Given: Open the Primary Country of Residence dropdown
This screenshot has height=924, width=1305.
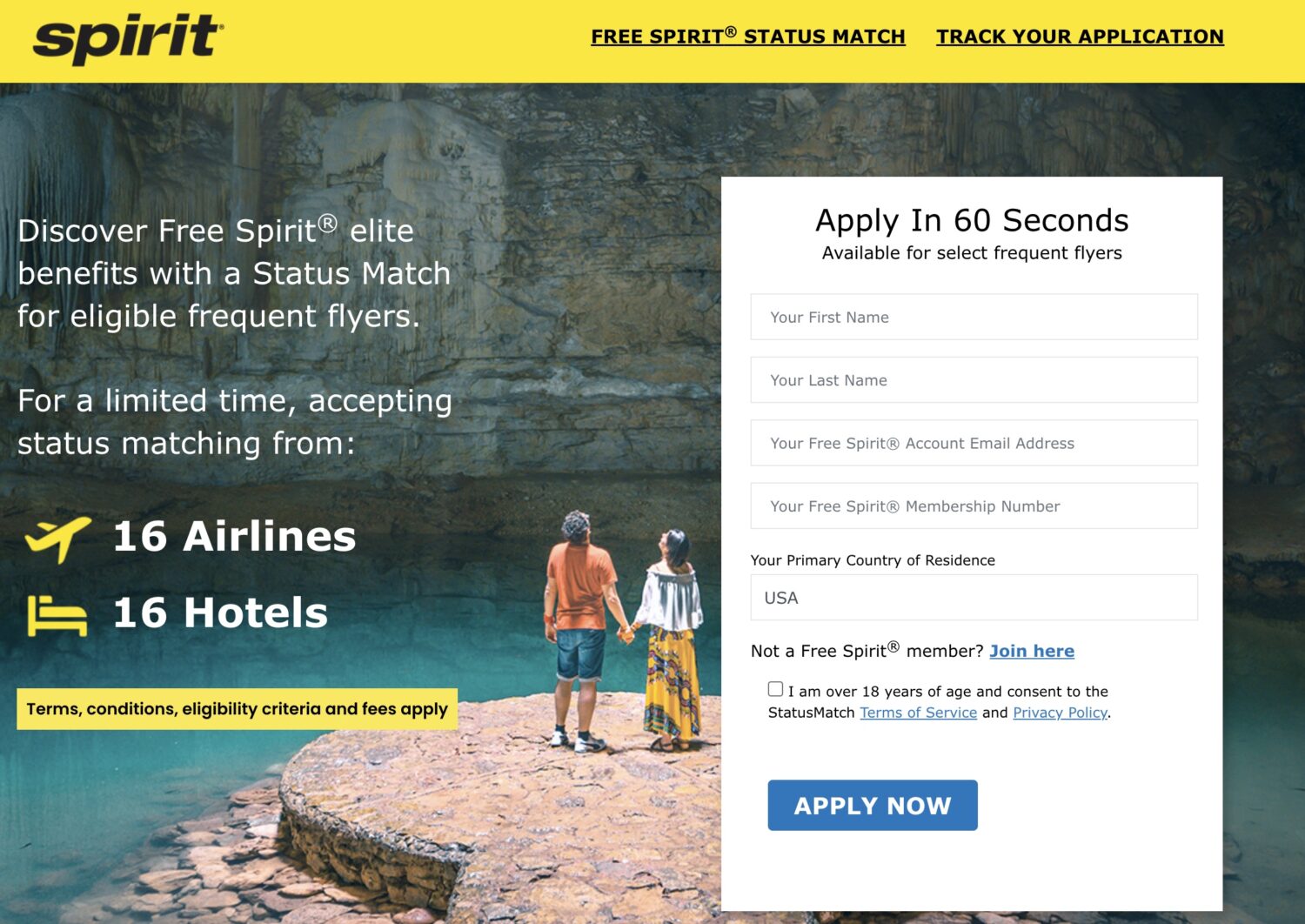Looking at the screenshot, I should (x=974, y=598).
